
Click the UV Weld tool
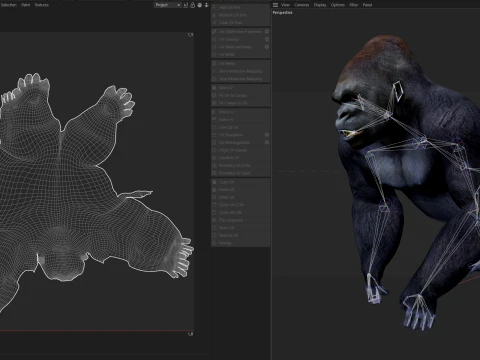tap(240, 54)
